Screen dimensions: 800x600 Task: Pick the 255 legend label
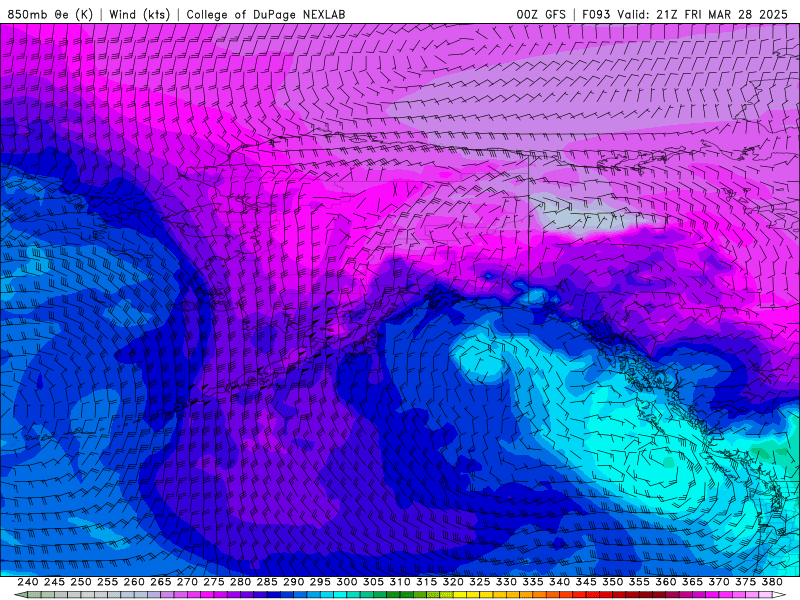pyautogui.click(x=107, y=582)
